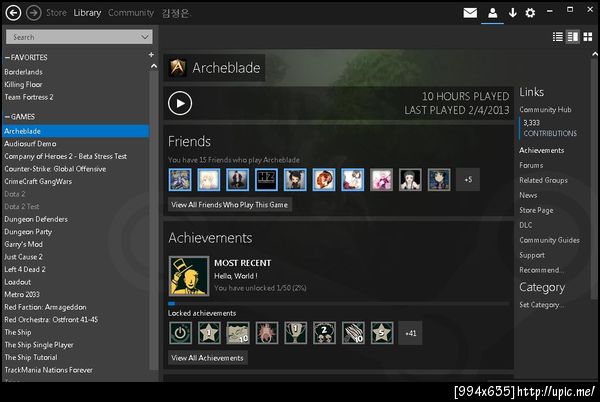Select Counter-Strike: Global Offensive

[55, 169]
